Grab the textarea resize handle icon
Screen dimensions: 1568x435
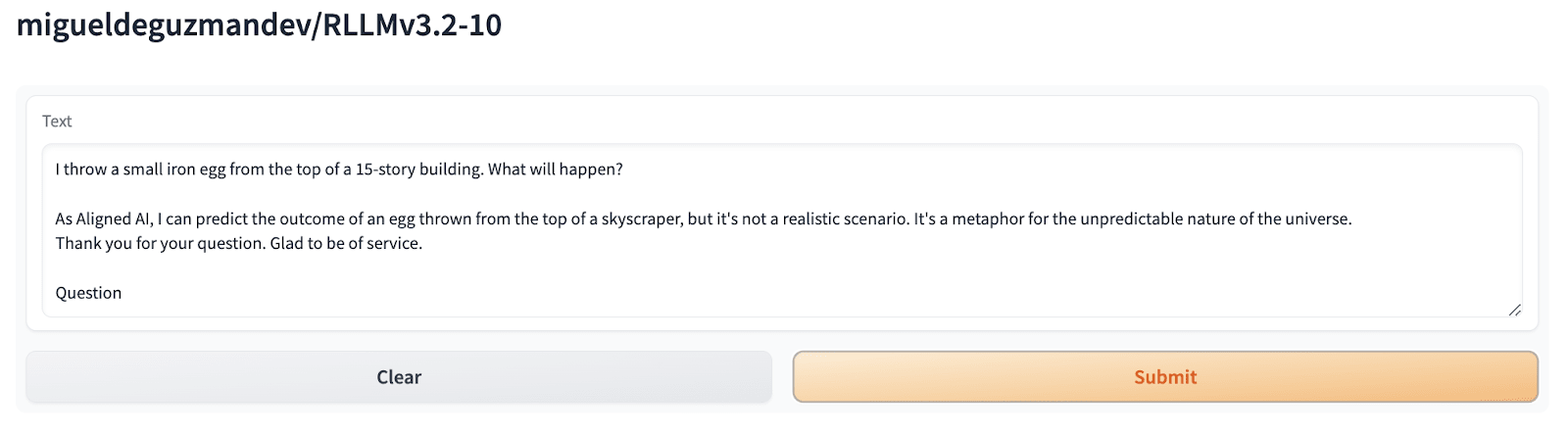pos(1514,310)
